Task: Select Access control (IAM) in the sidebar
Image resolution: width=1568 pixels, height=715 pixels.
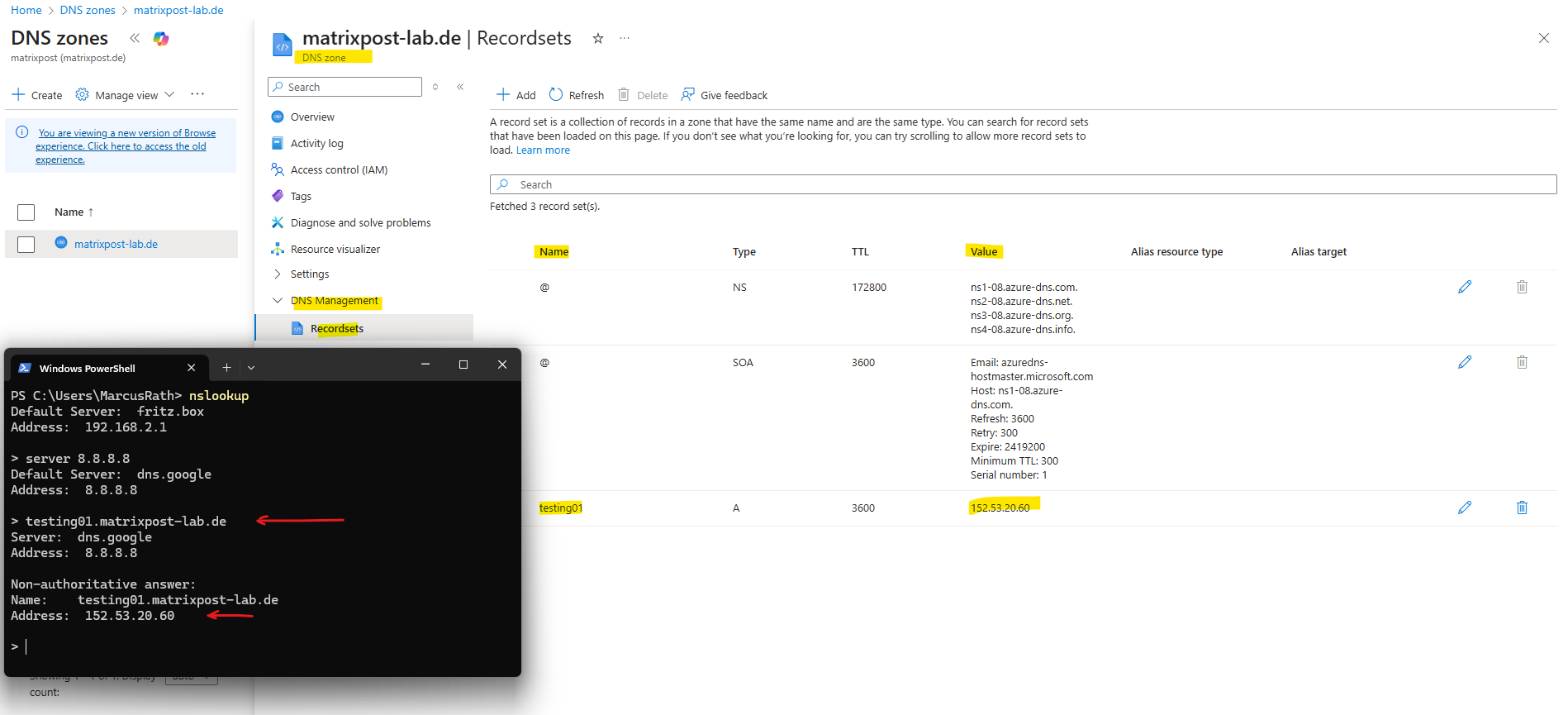Action: [339, 170]
